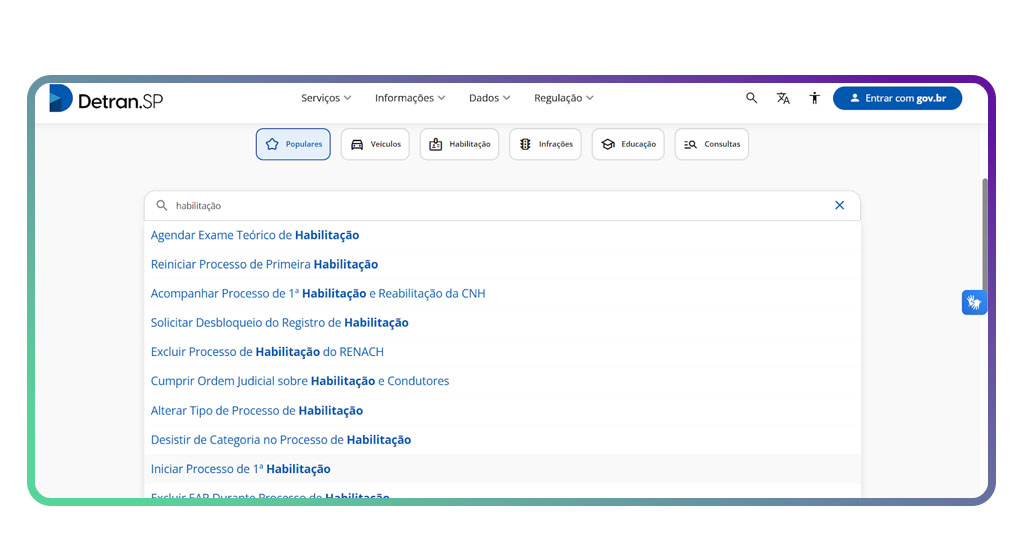The height and width of the screenshot is (536, 1024).
Task: Clear the search field with X icon
Action: pyautogui.click(x=839, y=205)
